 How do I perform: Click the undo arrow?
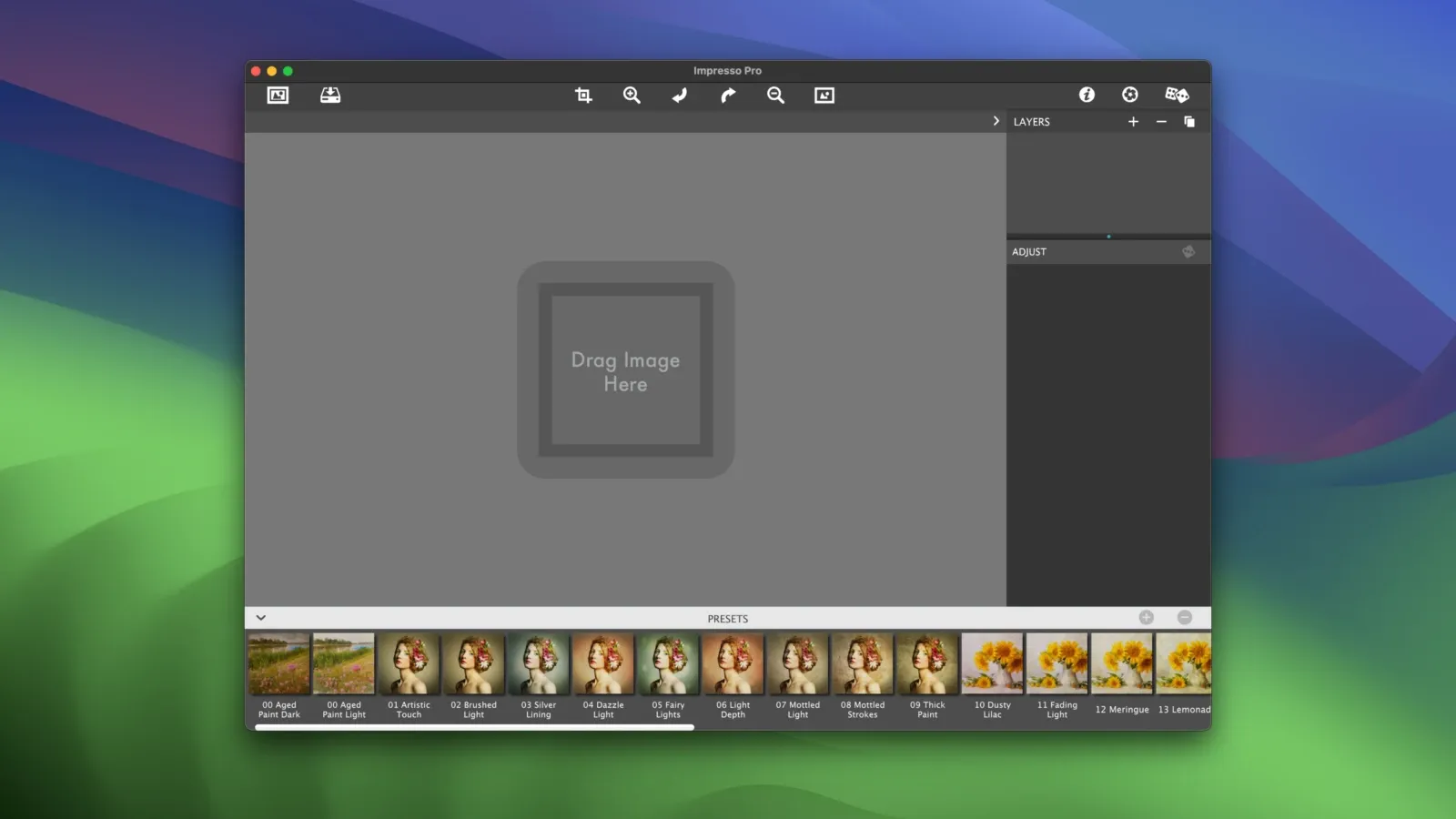(x=680, y=96)
